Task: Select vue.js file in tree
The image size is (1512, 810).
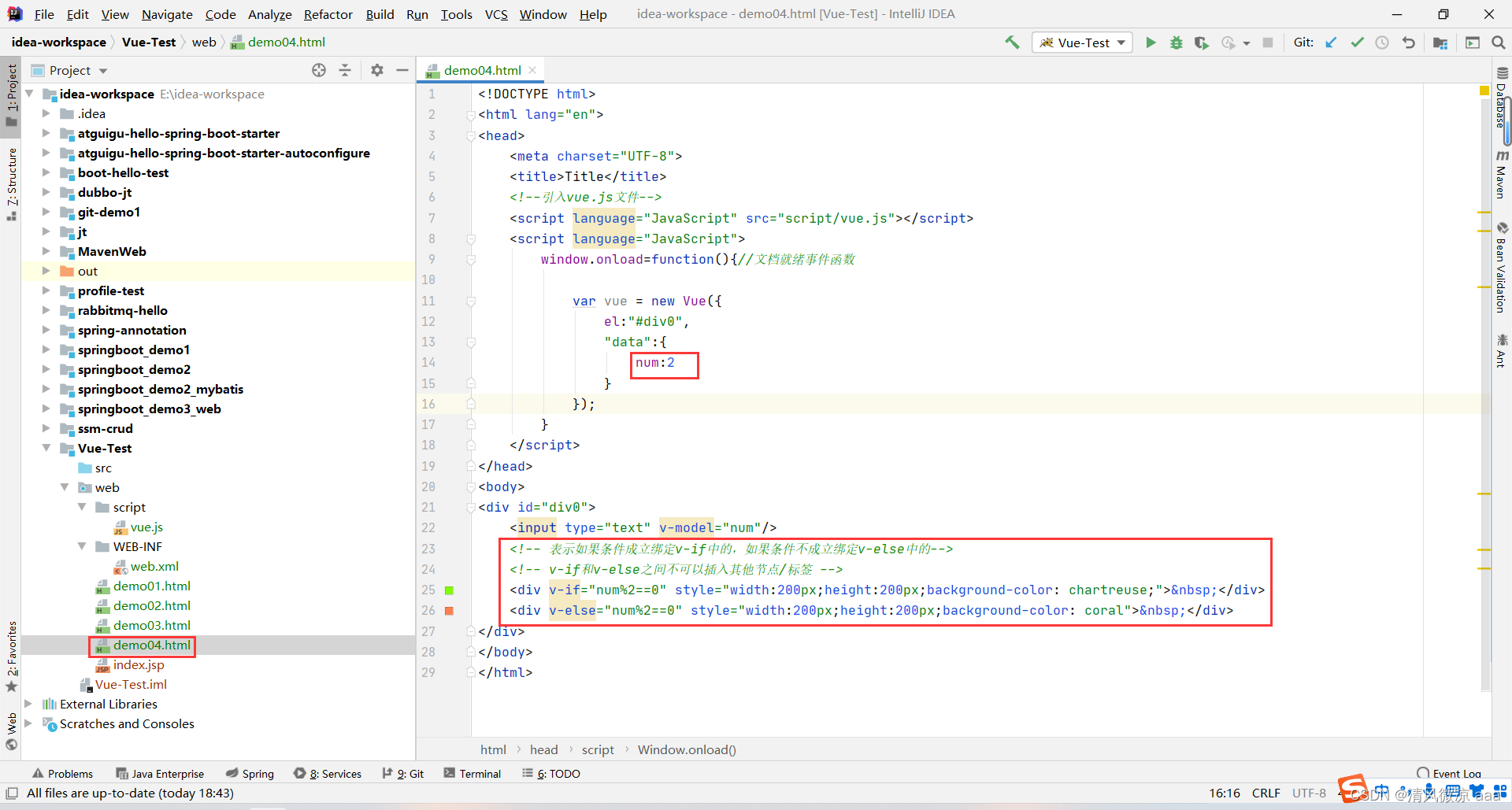Action: 146,527
